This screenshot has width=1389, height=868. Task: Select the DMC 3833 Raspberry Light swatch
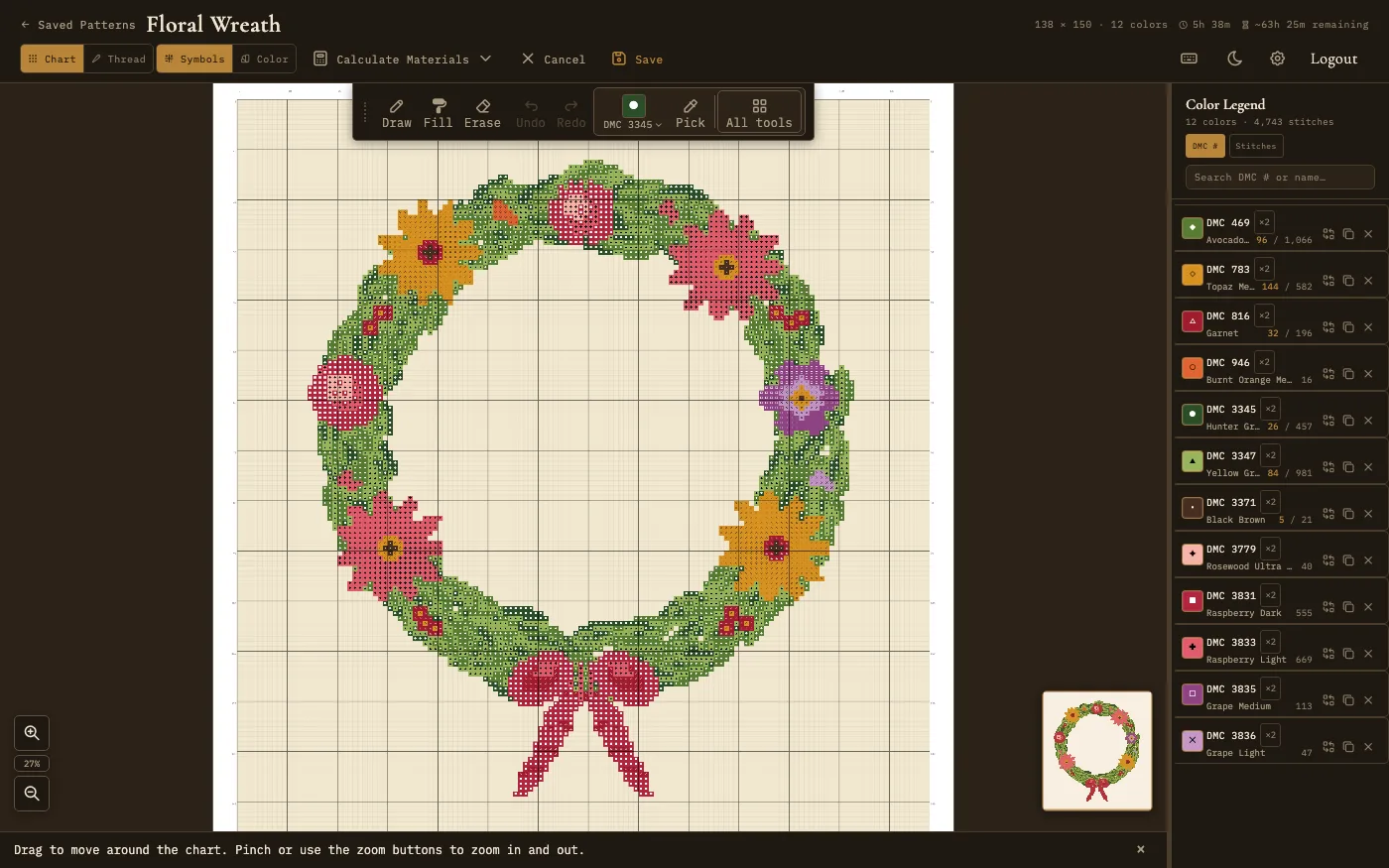click(1193, 648)
